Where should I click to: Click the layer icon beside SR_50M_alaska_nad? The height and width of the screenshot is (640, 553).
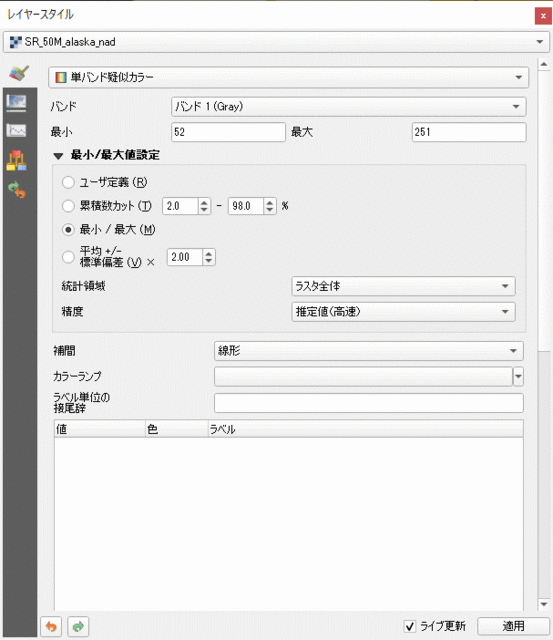(x=16, y=42)
